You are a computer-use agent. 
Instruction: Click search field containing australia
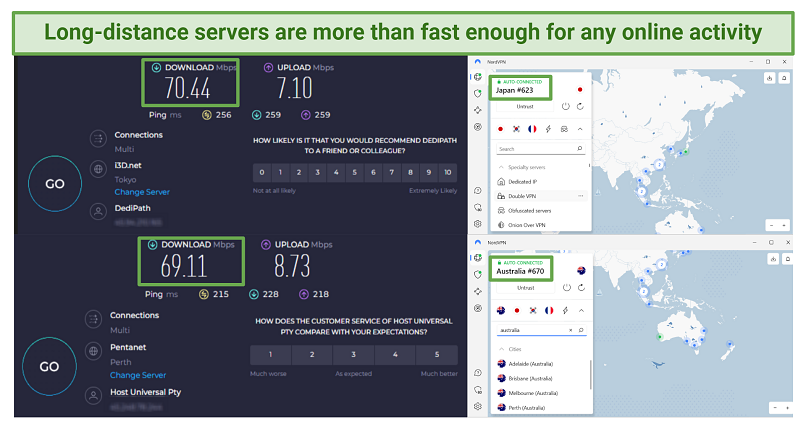[541, 330]
